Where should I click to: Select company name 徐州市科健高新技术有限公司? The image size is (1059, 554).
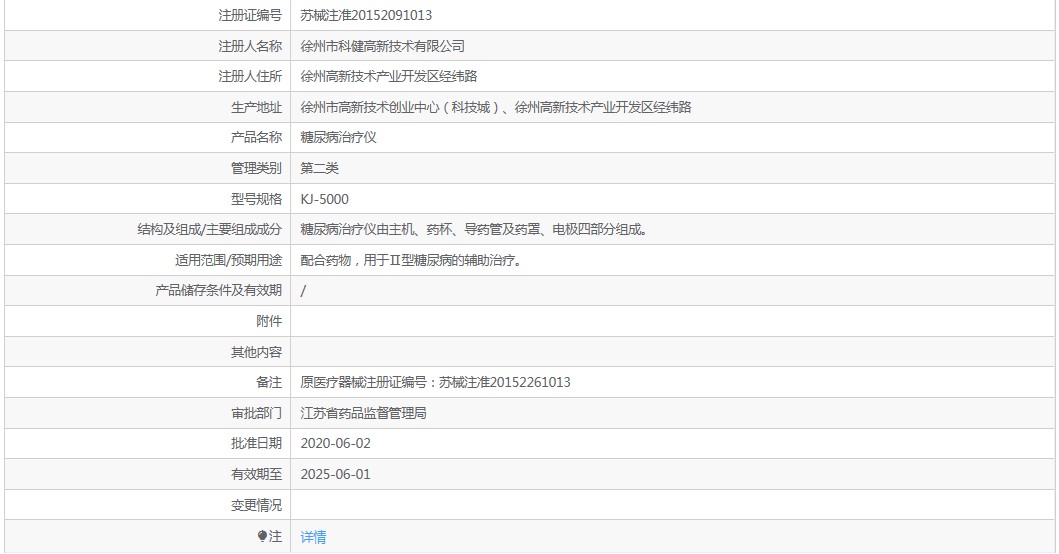point(382,46)
